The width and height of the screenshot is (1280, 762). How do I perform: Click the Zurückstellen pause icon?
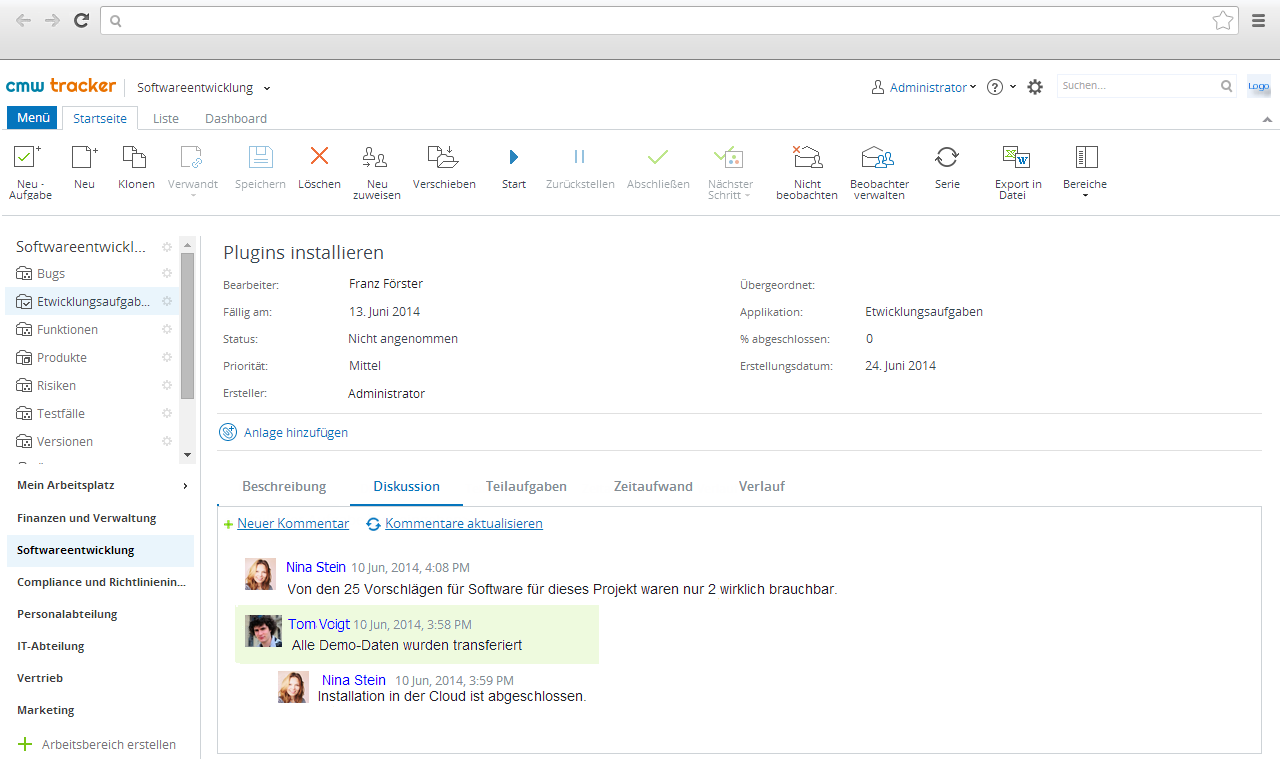click(x=579, y=157)
